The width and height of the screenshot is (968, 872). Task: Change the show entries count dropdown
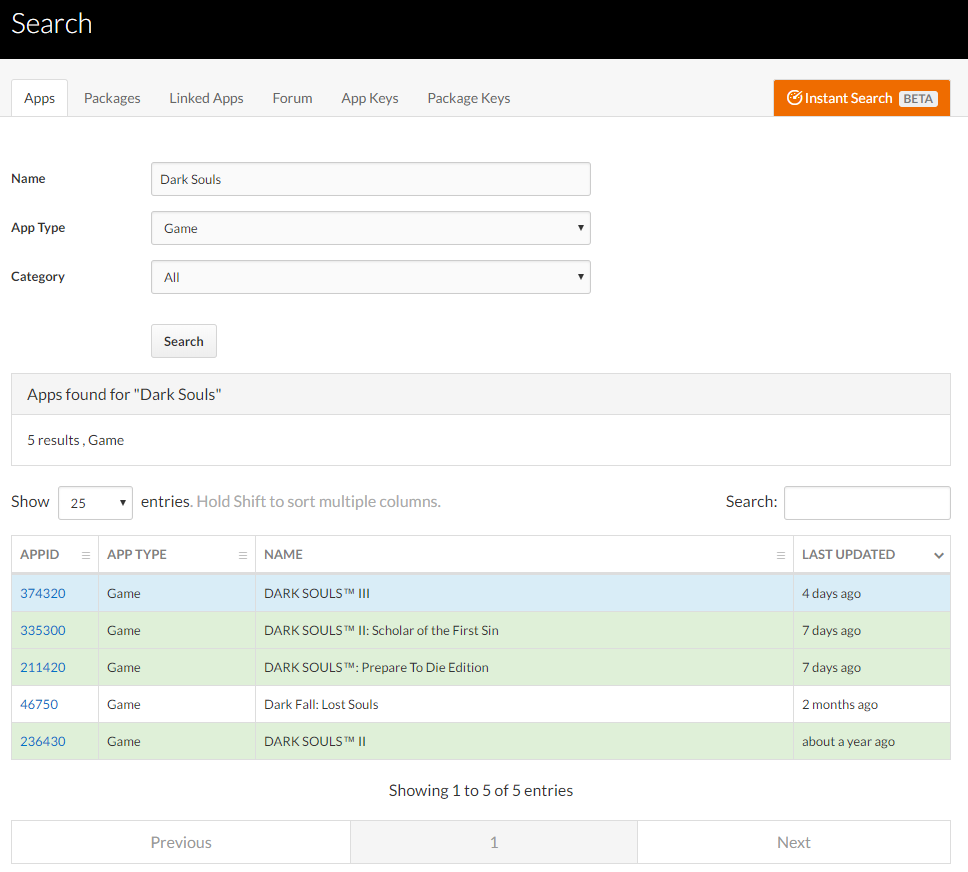tap(95, 503)
